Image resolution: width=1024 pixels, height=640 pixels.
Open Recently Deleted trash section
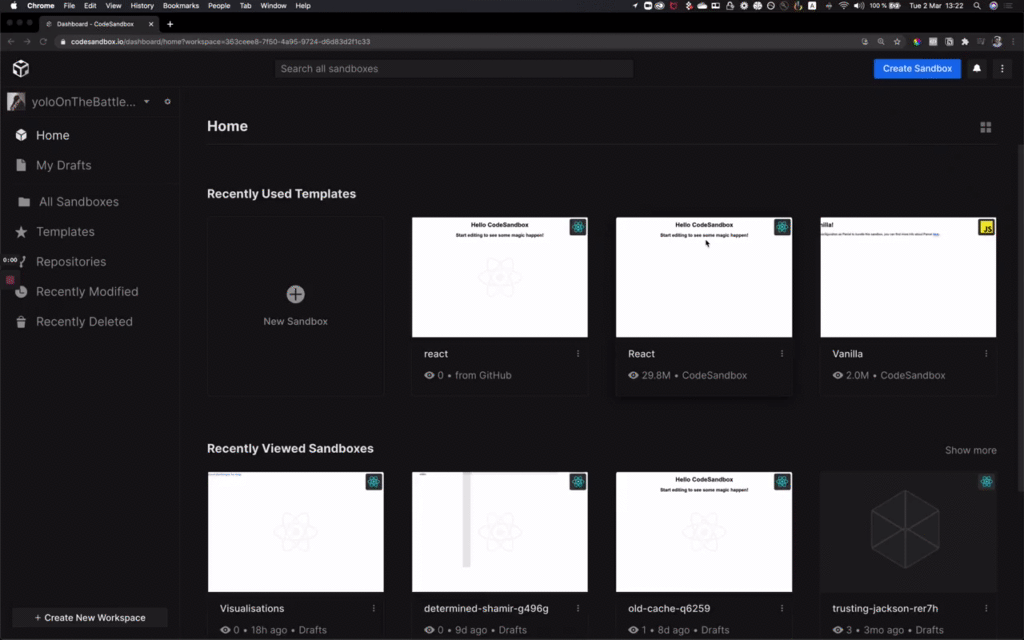point(82,321)
